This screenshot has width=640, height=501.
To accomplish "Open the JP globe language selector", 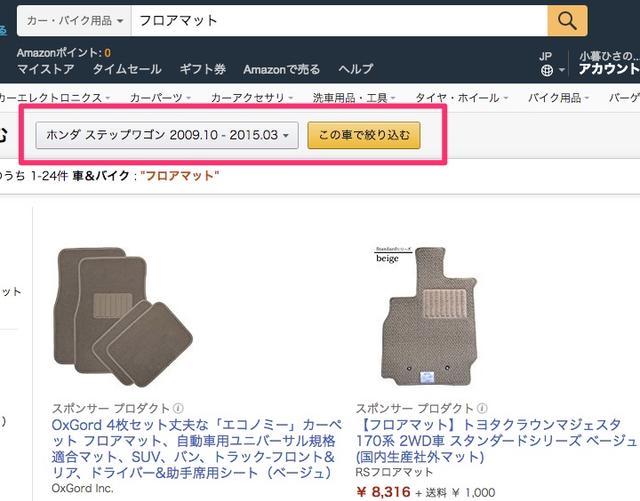I will click(x=552, y=64).
